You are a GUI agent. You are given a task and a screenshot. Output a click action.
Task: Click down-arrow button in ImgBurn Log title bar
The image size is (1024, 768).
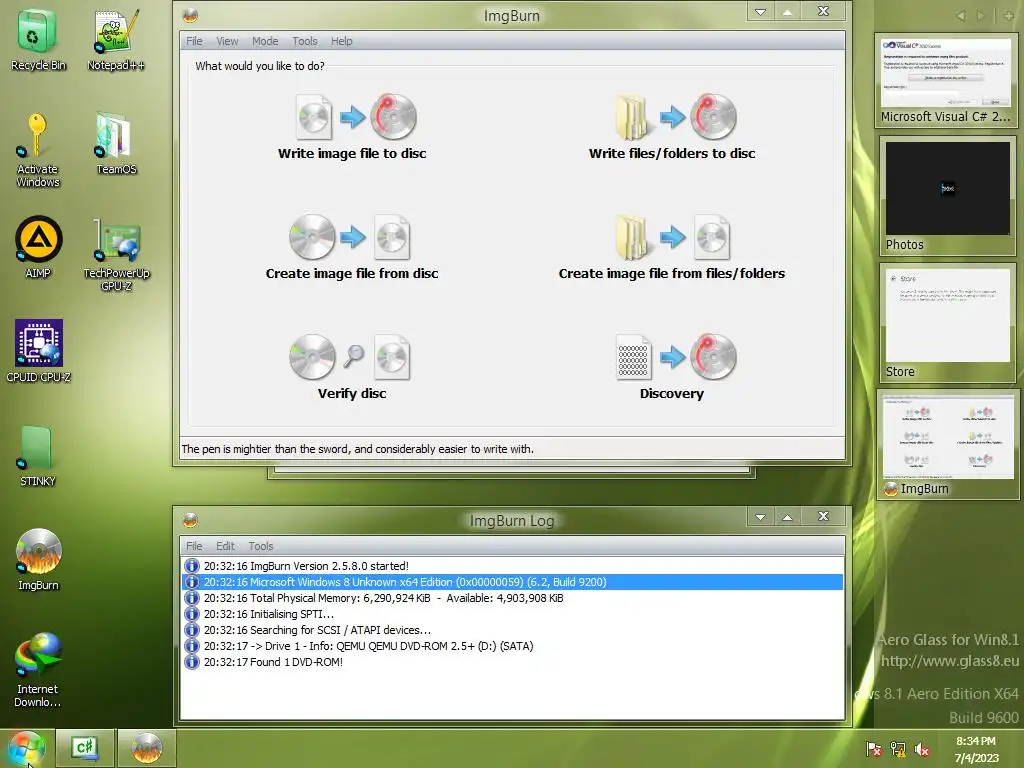click(760, 517)
